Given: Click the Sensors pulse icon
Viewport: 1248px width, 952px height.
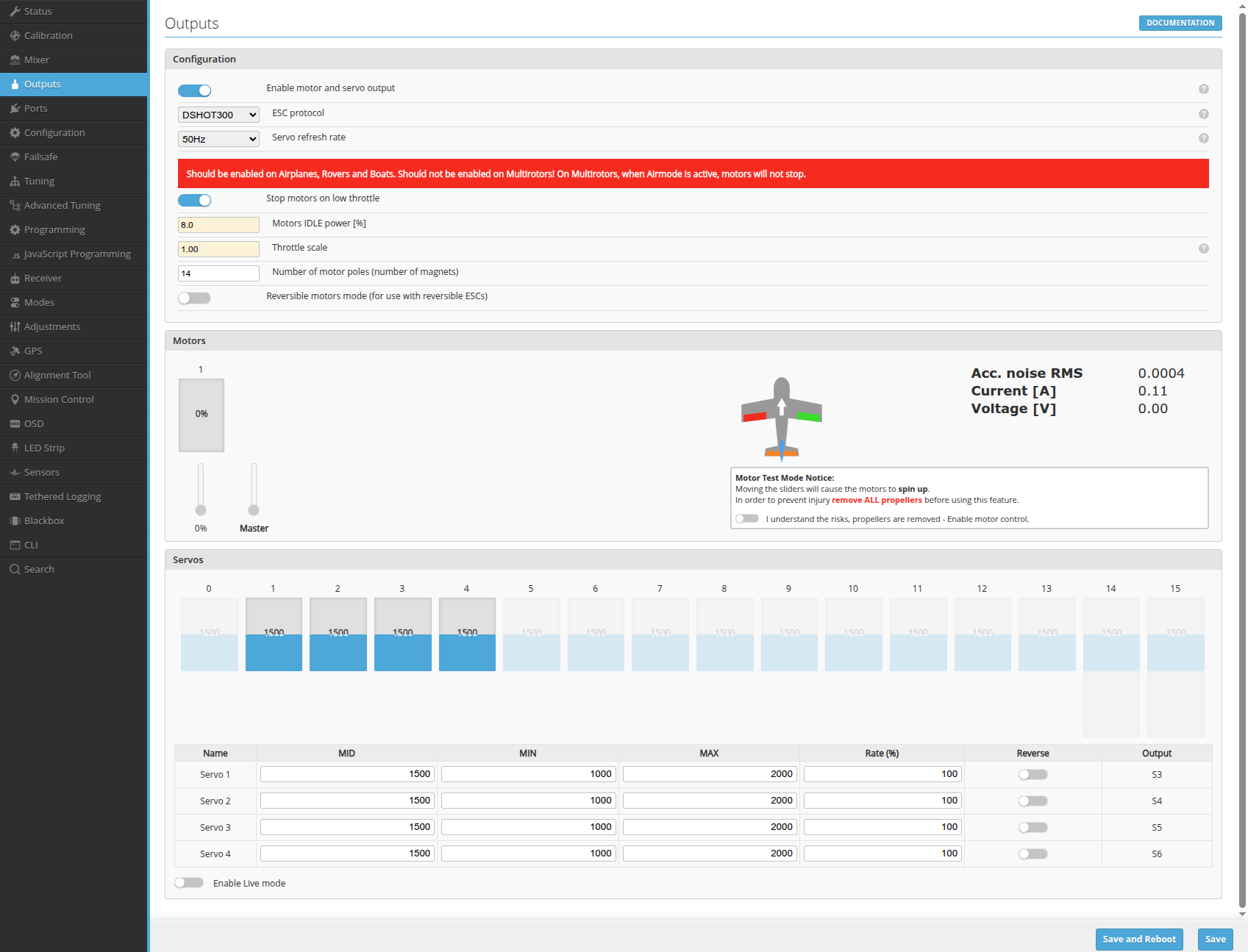Looking at the screenshot, I should click(x=15, y=472).
